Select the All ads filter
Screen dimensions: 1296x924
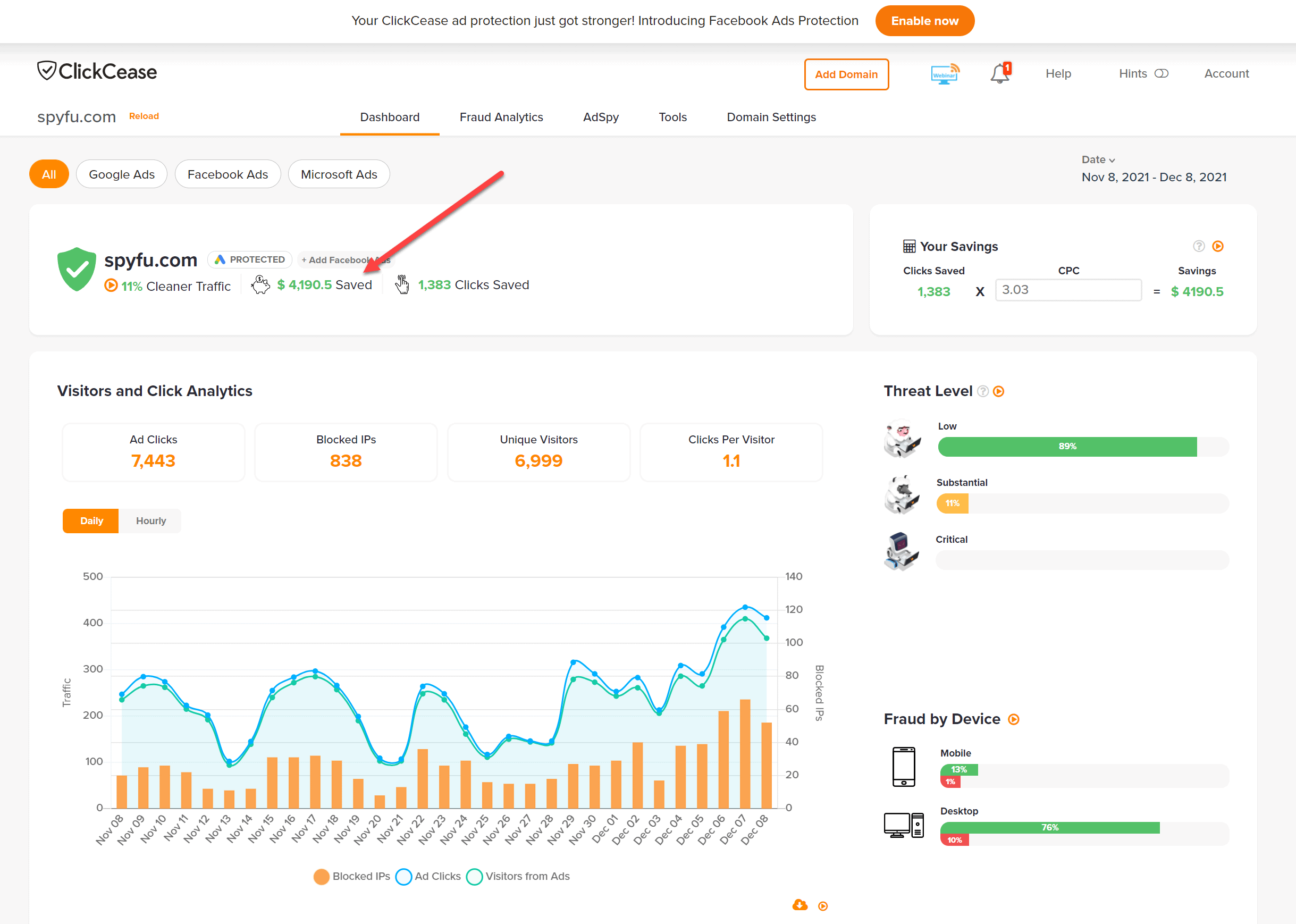(x=49, y=174)
